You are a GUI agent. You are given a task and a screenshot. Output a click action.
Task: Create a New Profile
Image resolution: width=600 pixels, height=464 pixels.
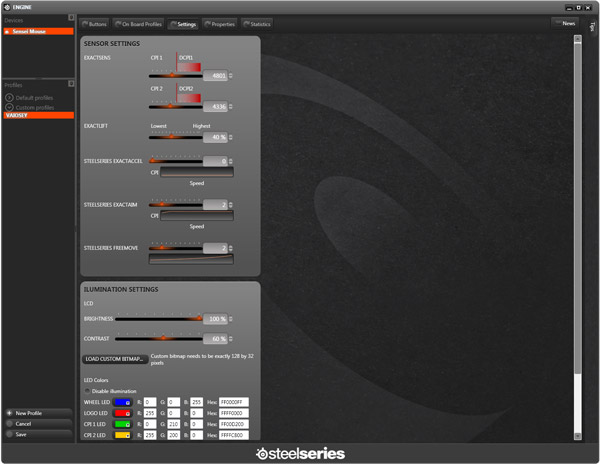38,413
